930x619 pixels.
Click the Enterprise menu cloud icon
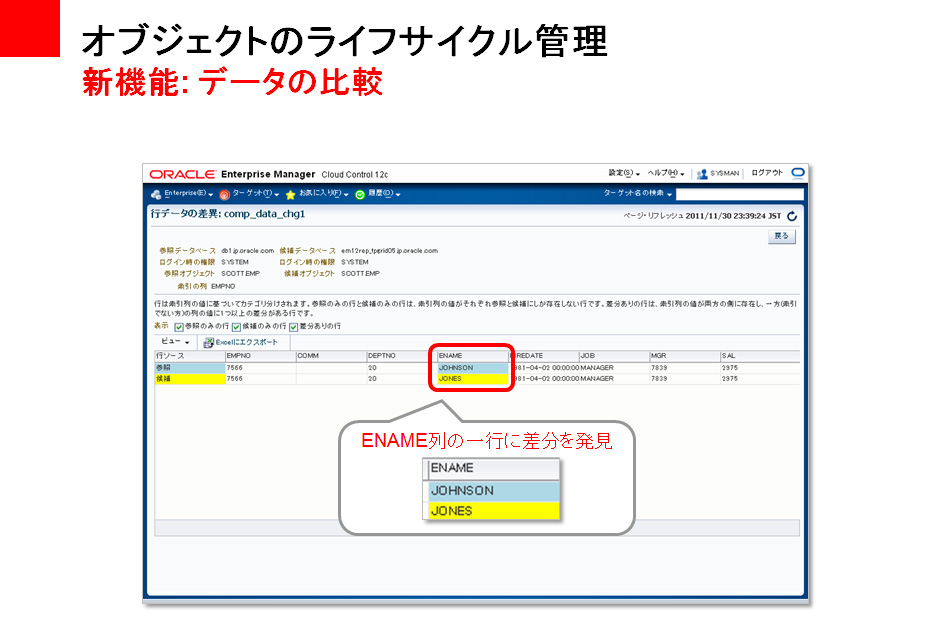pos(156,194)
